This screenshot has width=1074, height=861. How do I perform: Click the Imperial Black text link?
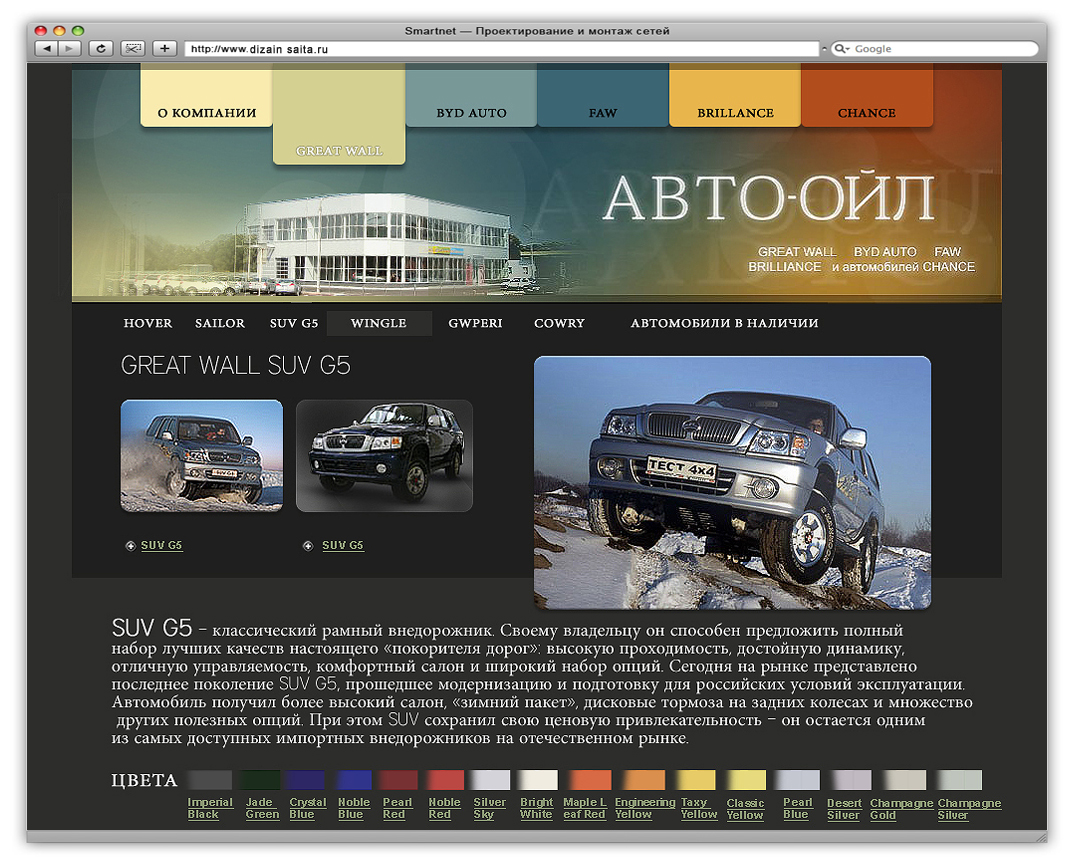point(210,808)
